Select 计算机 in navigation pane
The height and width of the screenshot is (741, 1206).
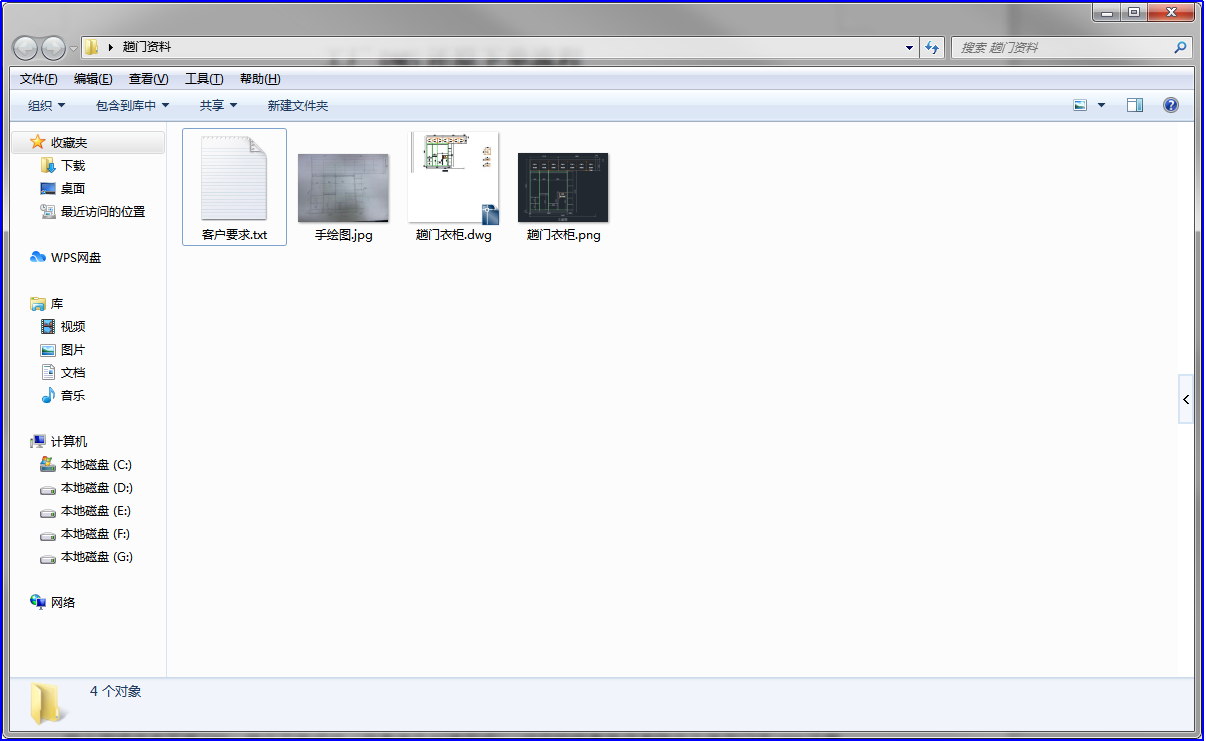pyautogui.click(x=69, y=442)
